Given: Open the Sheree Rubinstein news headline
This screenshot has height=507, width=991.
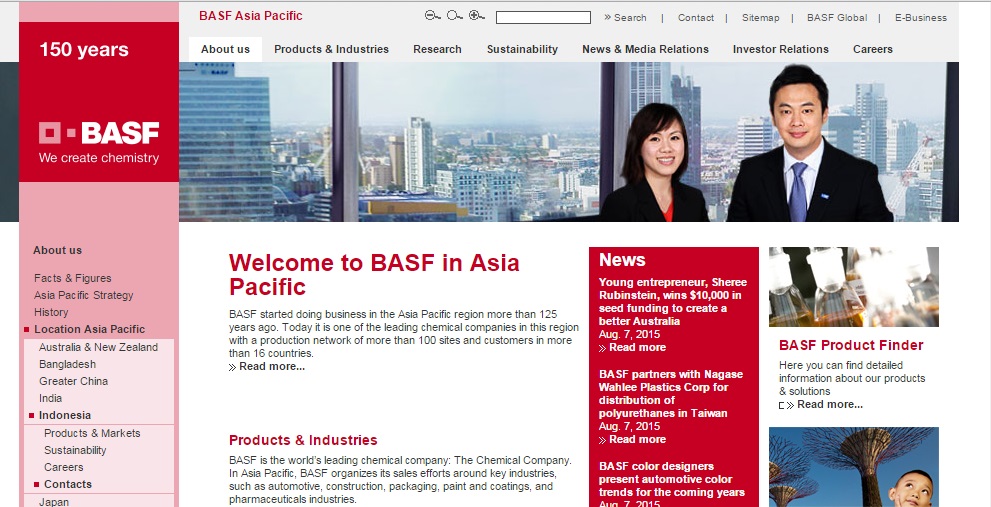Looking at the screenshot, I should [672, 302].
